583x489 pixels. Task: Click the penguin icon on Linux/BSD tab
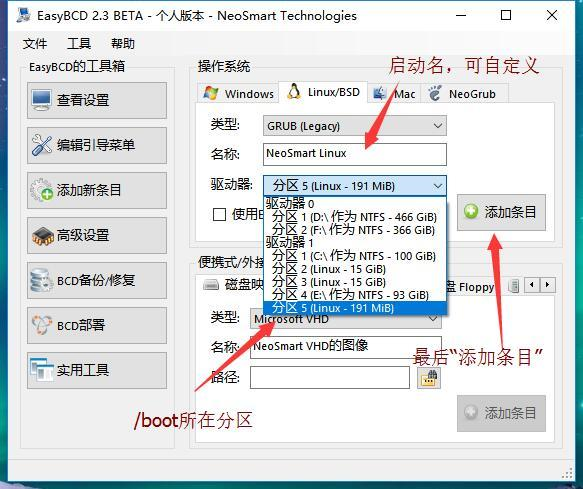[294, 91]
